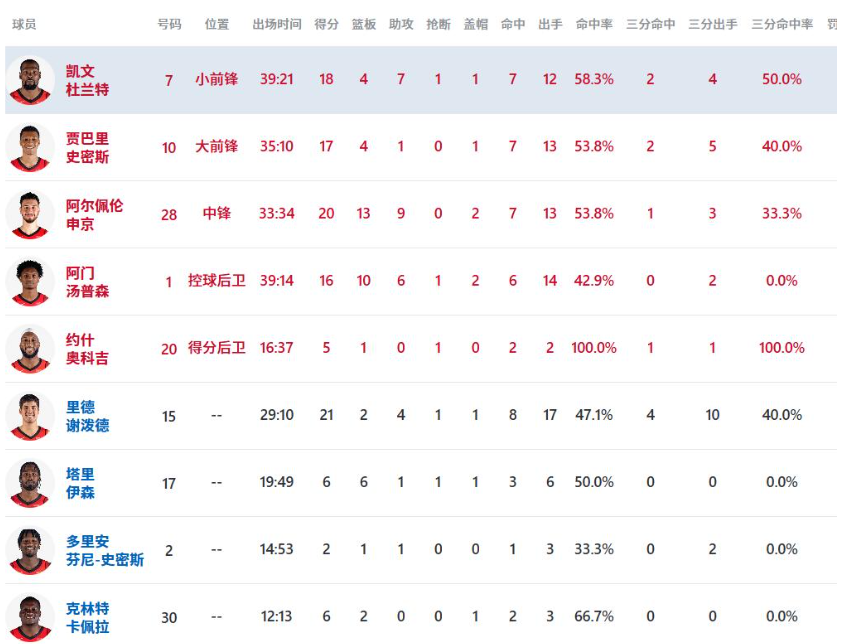This screenshot has width=853, height=644.
Task: Click Jabari Smith's (贾巴里 史密斯) headshot photo
Action: 30,147
